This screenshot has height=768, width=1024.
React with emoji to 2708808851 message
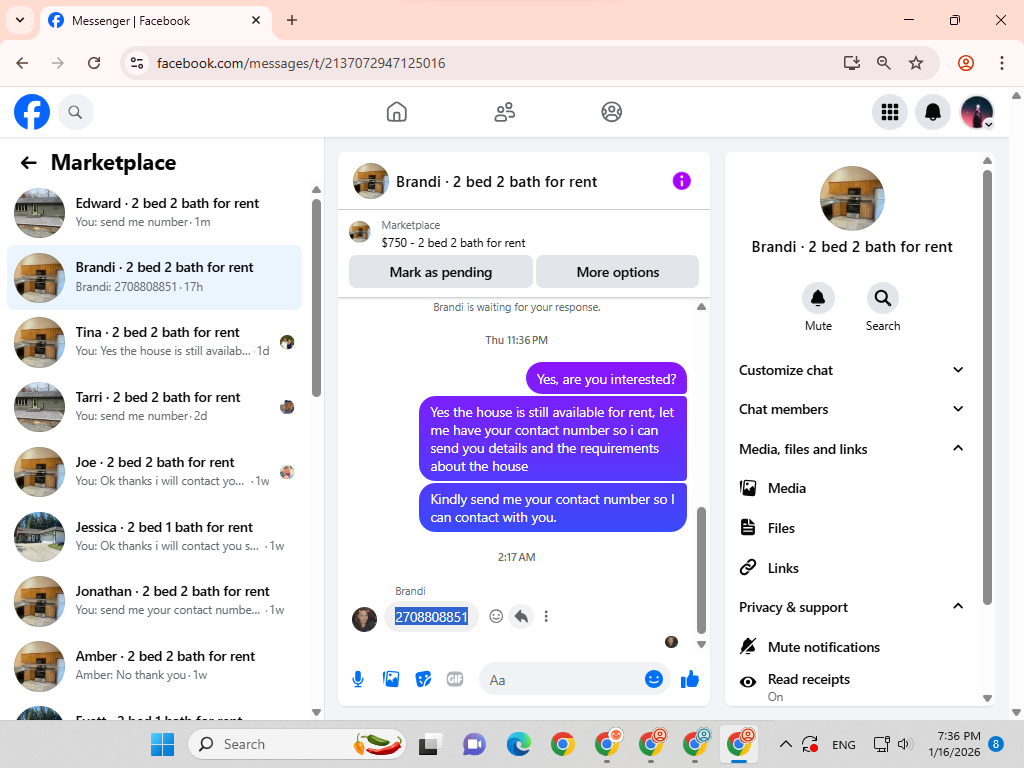[496, 616]
